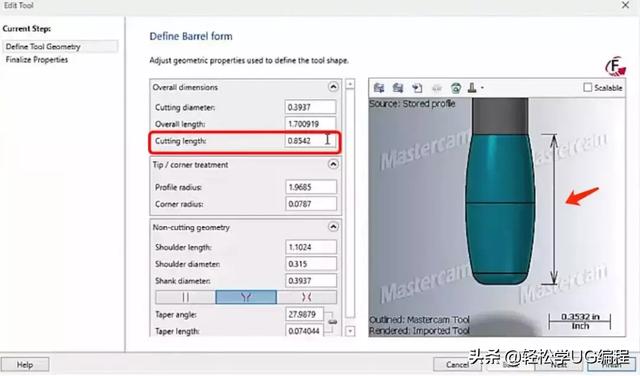Enable the Scalable checkbox
This screenshot has width=640, height=376.
point(587,87)
